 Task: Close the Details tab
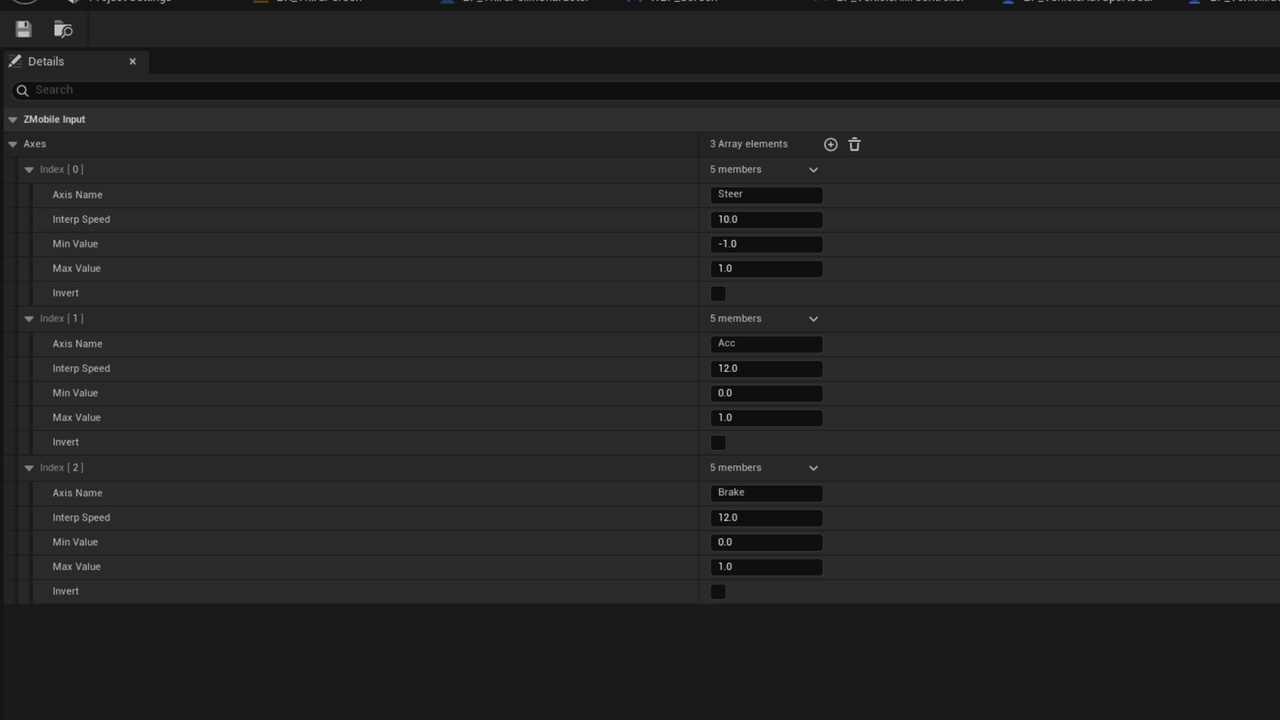[x=132, y=61]
